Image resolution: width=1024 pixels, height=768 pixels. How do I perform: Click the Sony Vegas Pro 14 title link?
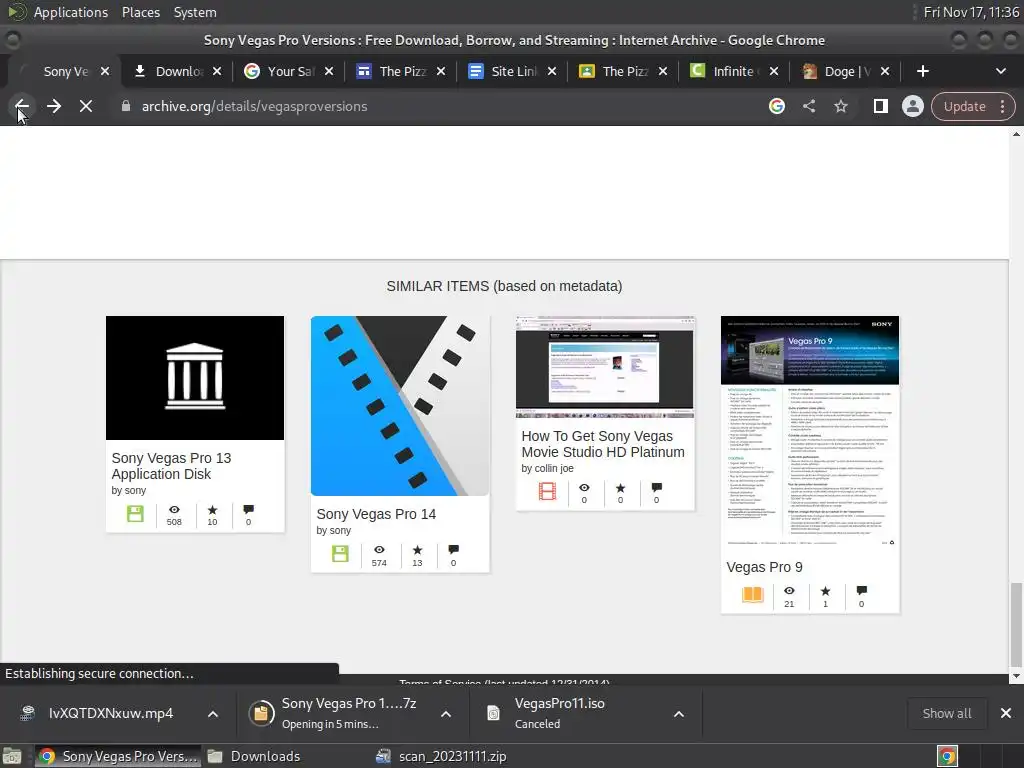click(376, 515)
